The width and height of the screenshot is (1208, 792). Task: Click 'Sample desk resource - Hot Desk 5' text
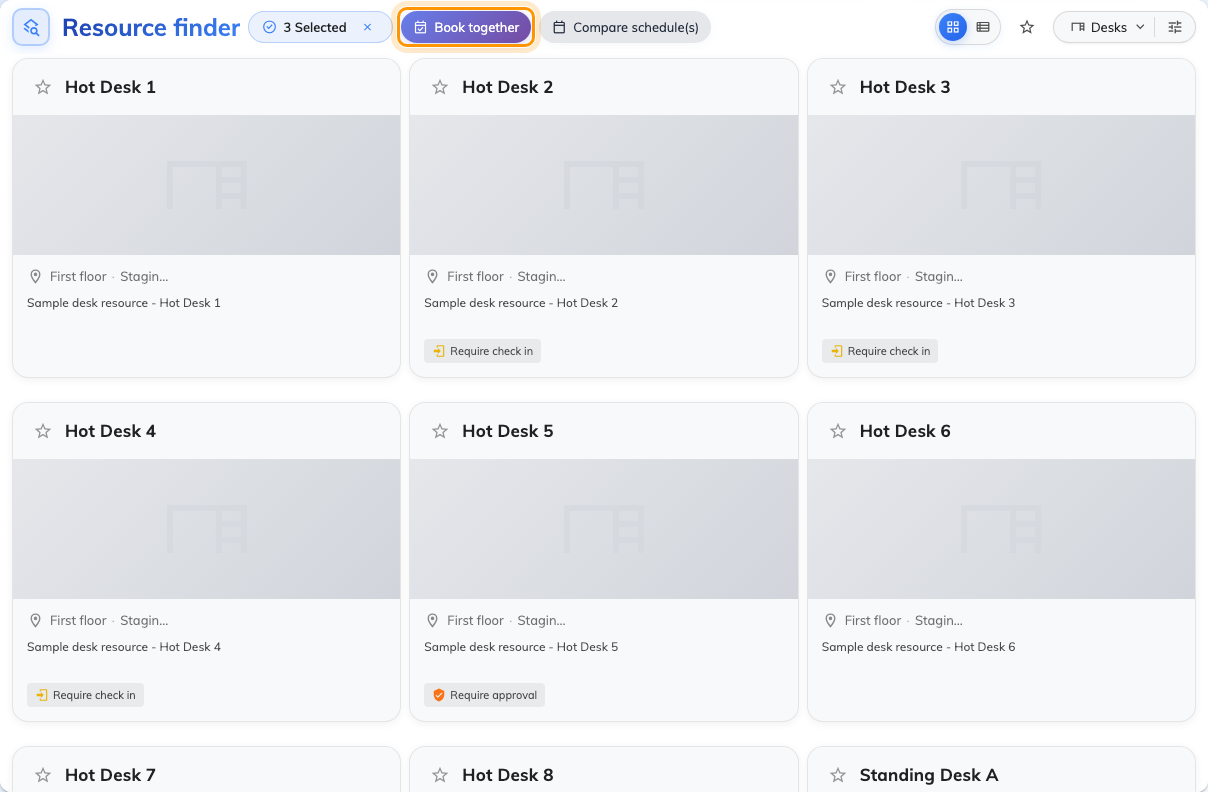(x=521, y=647)
